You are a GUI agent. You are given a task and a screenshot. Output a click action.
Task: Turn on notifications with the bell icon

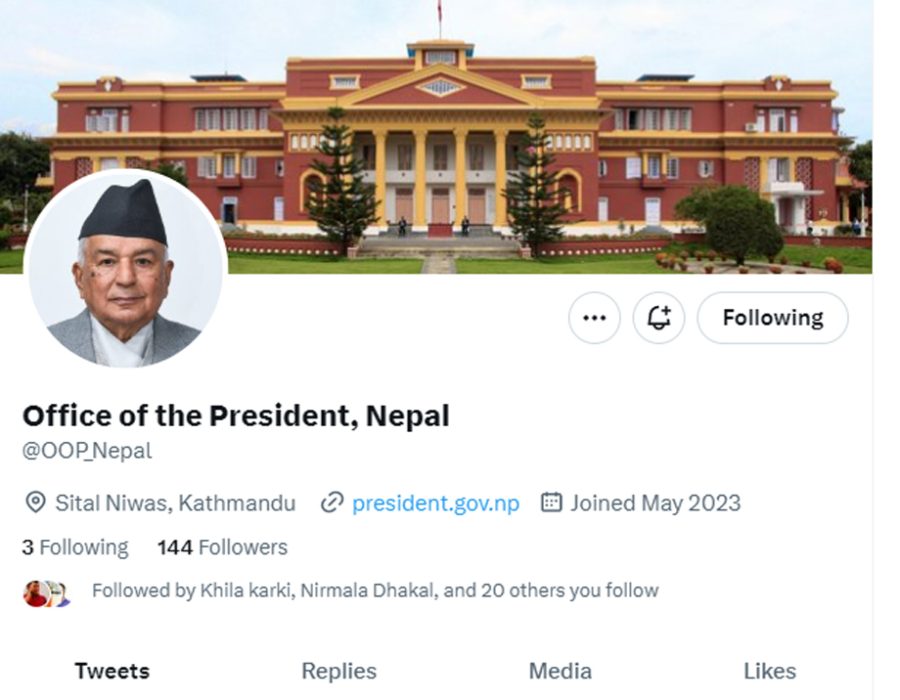click(x=659, y=318)
